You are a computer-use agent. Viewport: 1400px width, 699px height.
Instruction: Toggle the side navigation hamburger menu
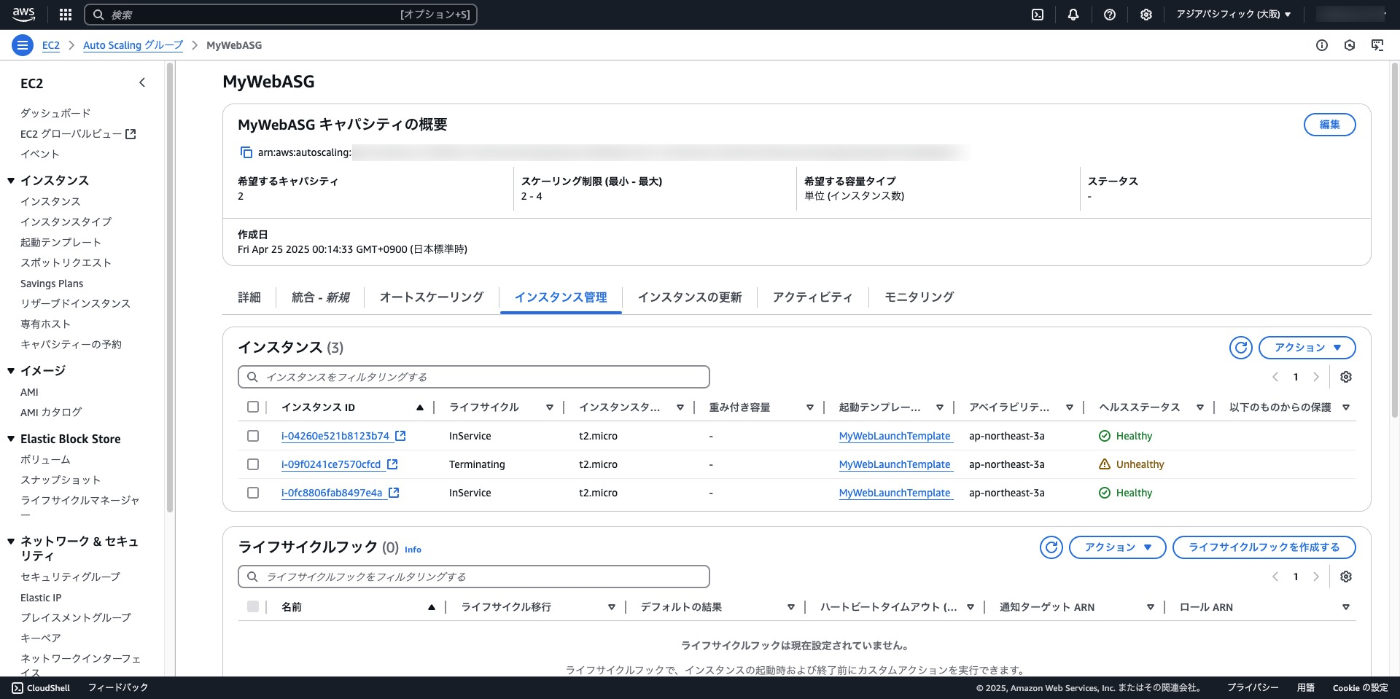tap(22, 45)
